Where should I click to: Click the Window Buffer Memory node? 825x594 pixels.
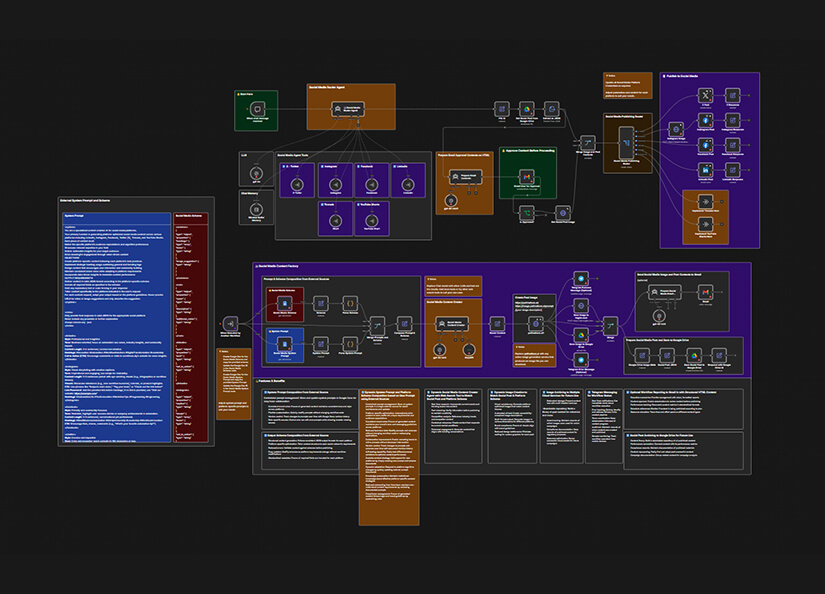coord(256,209)
